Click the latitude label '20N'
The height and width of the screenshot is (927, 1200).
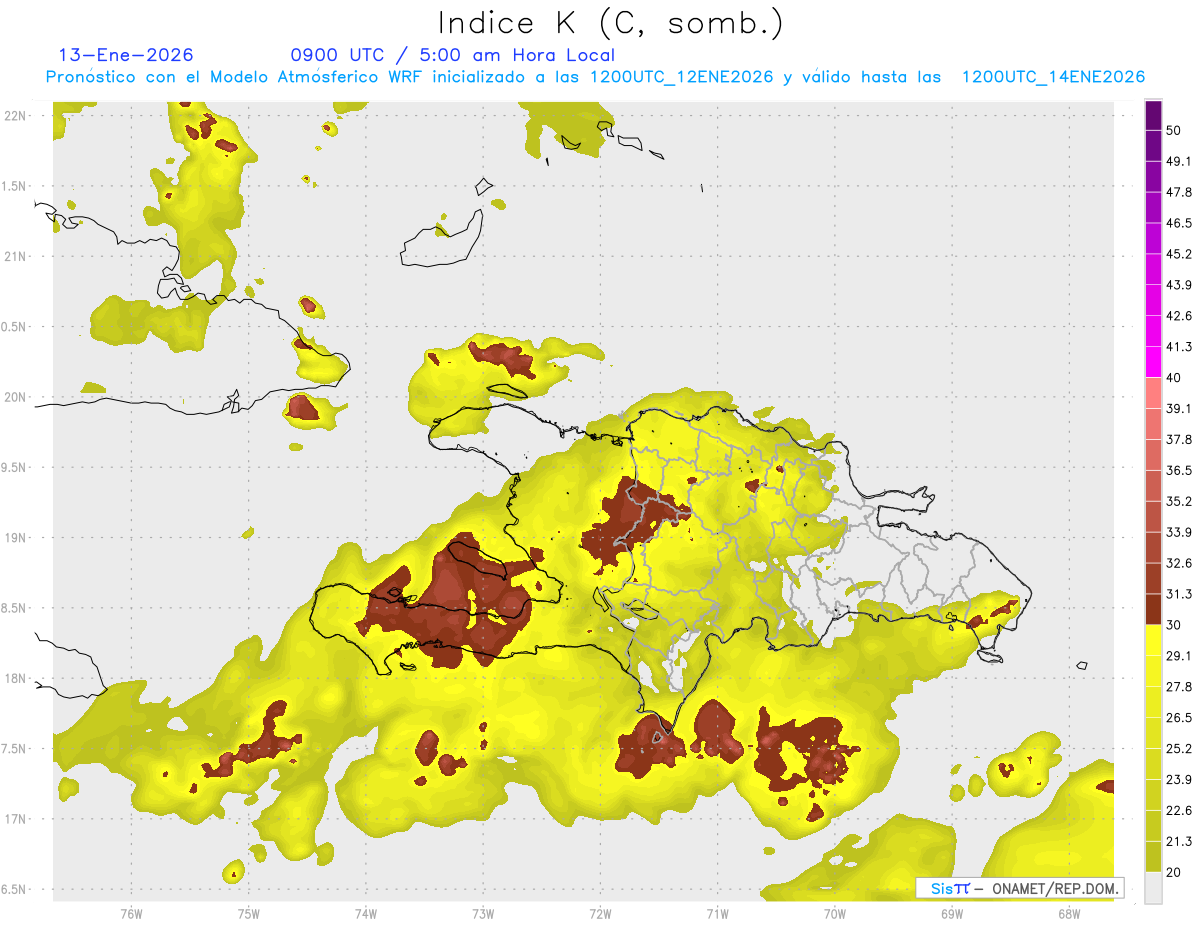[x=15, y=397]
